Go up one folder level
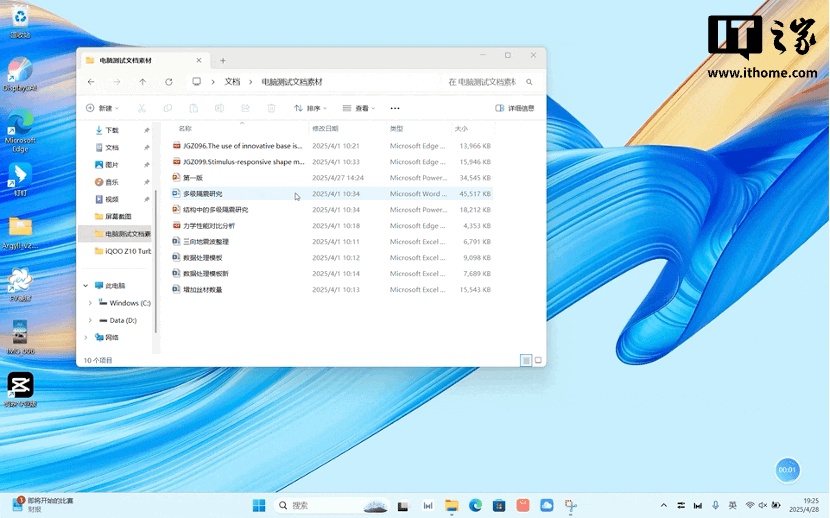Viewport: 830px width, 518px height. pos(142,82)
